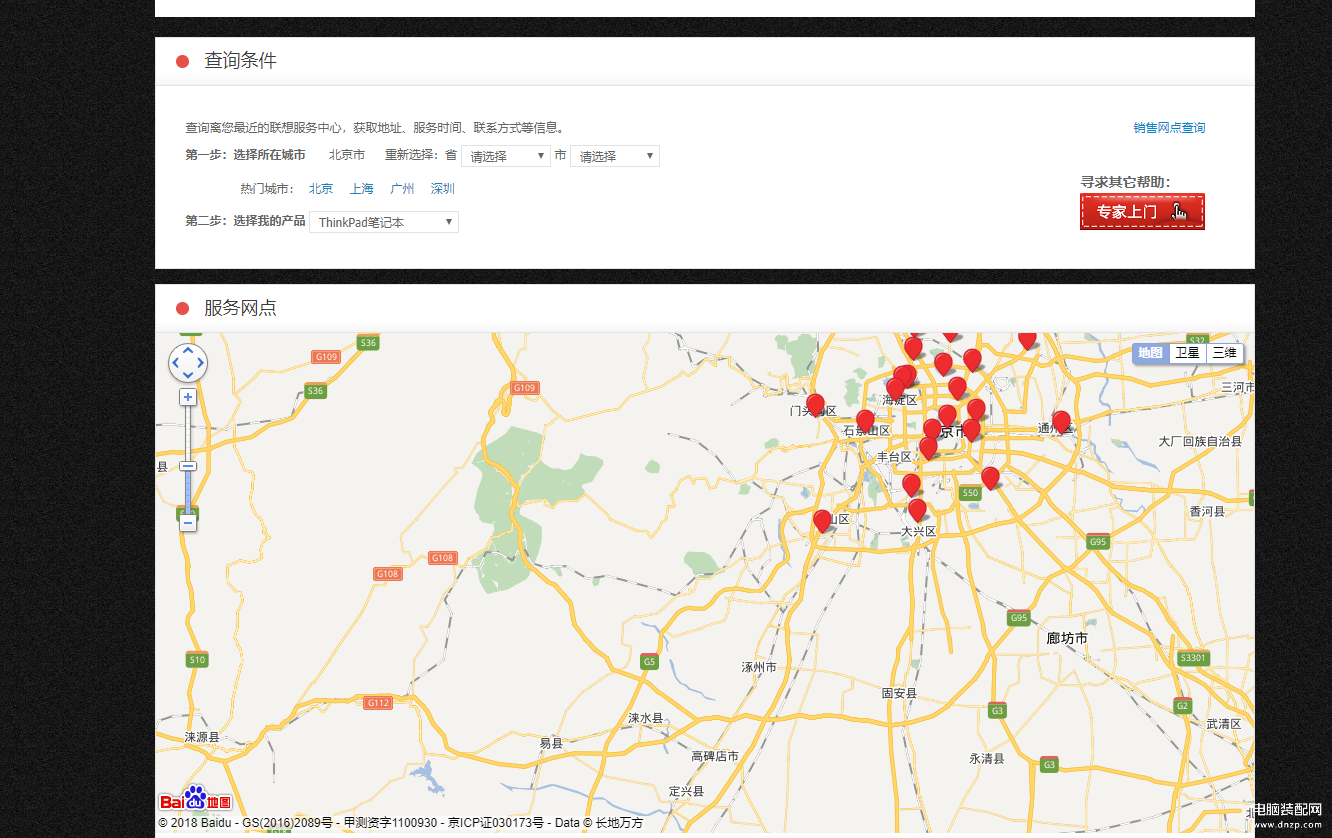Switch map view to 三维

(1224, 353)
